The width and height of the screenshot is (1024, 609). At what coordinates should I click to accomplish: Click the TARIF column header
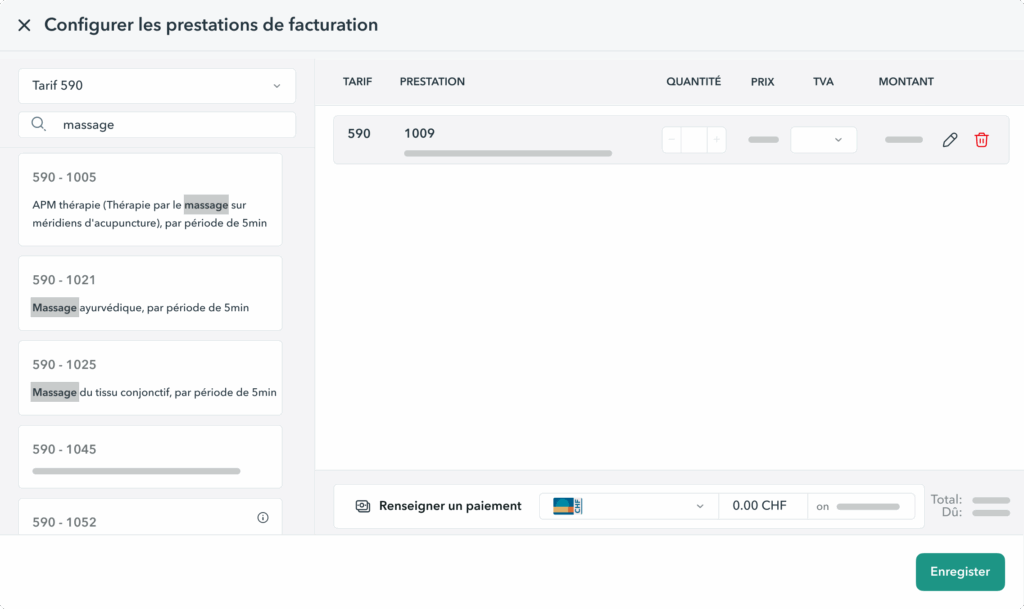(x=357, y=82)
